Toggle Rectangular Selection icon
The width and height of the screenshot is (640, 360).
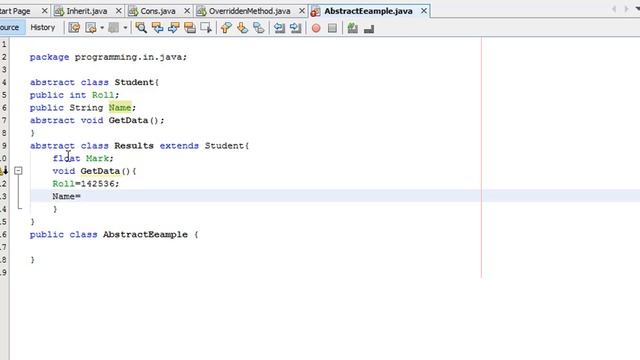point(206,28)
